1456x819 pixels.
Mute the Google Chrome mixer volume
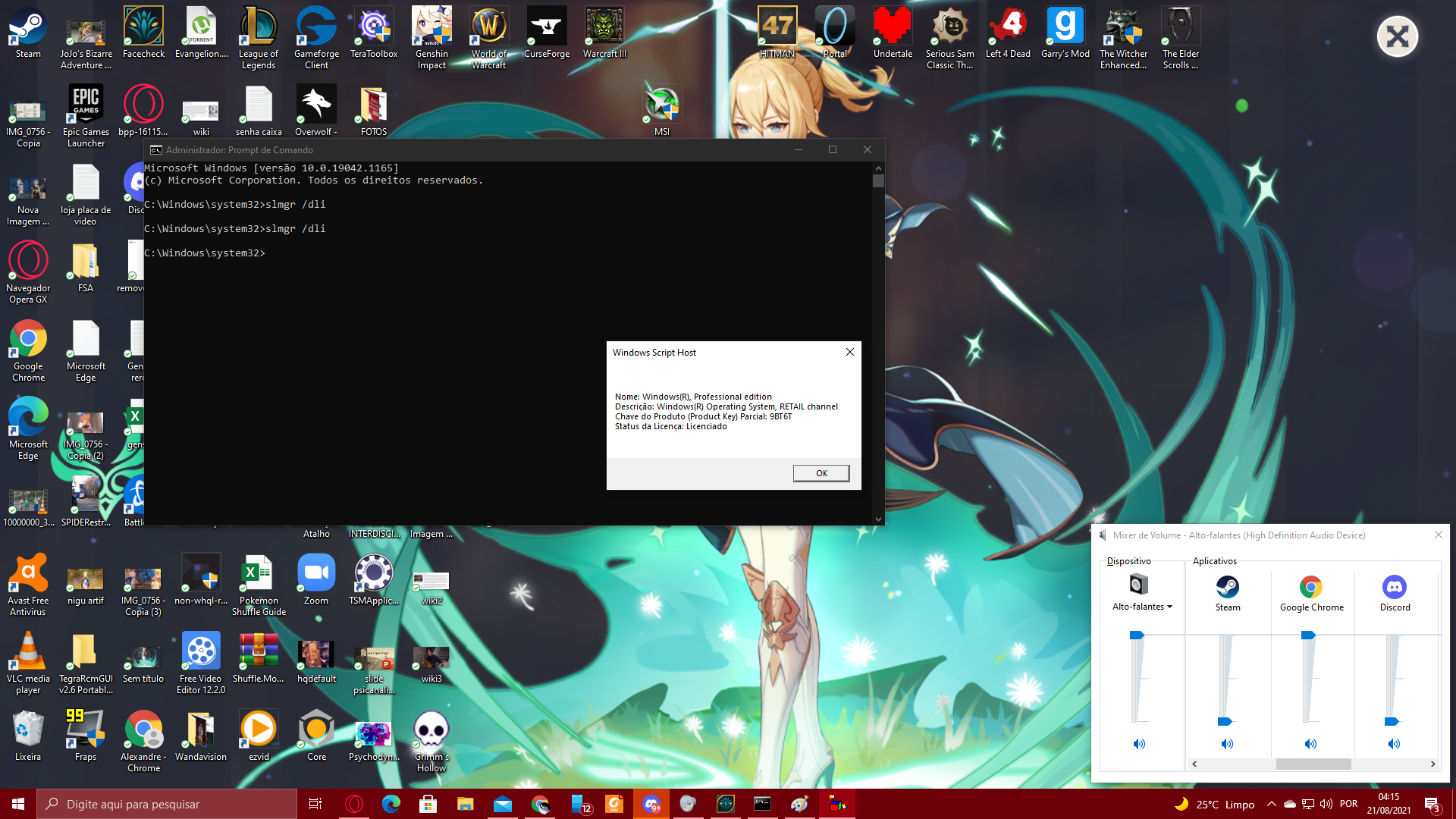click(1310, 744)
